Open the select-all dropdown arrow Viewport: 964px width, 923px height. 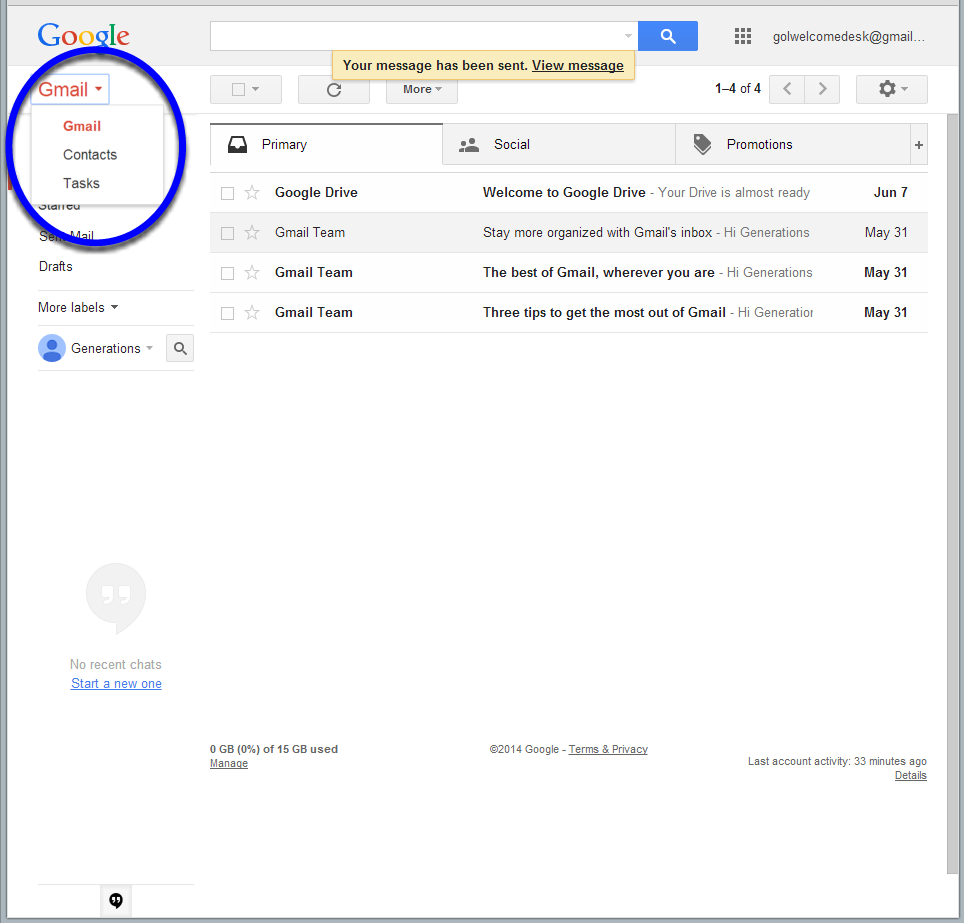[x=256, y=90]
